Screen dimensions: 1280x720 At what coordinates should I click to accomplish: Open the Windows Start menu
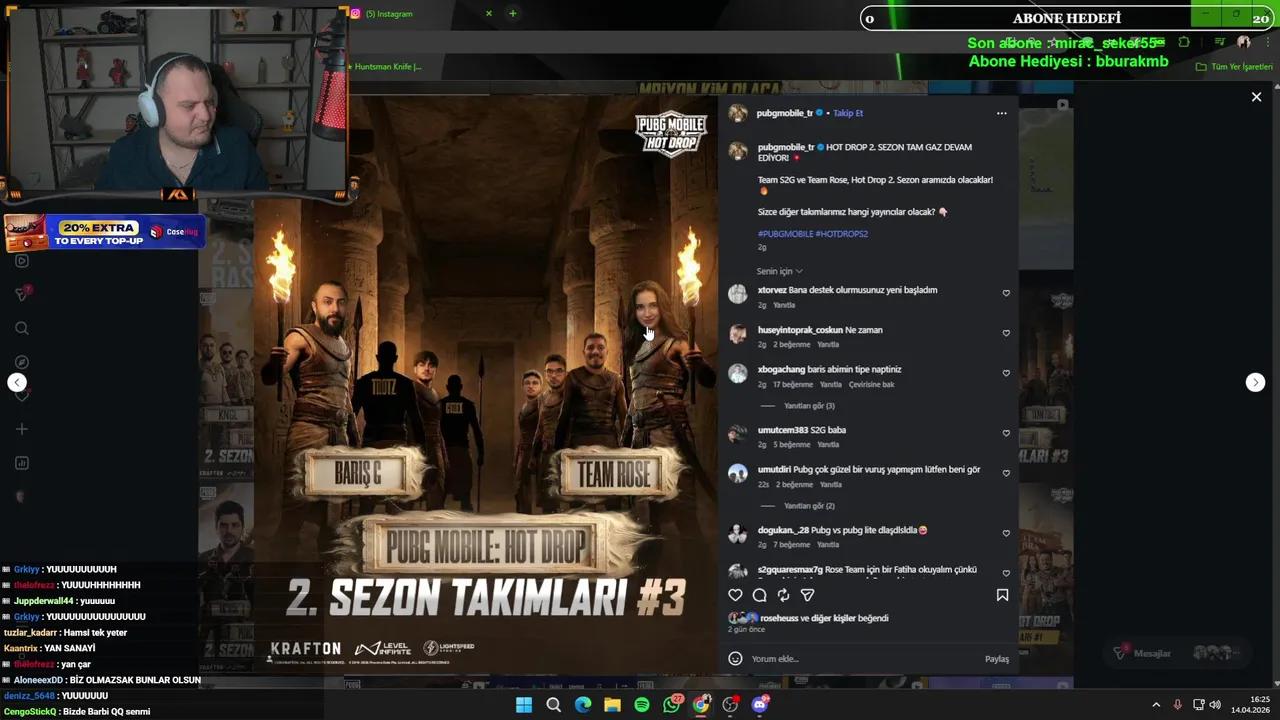click(x=524, y=705)
